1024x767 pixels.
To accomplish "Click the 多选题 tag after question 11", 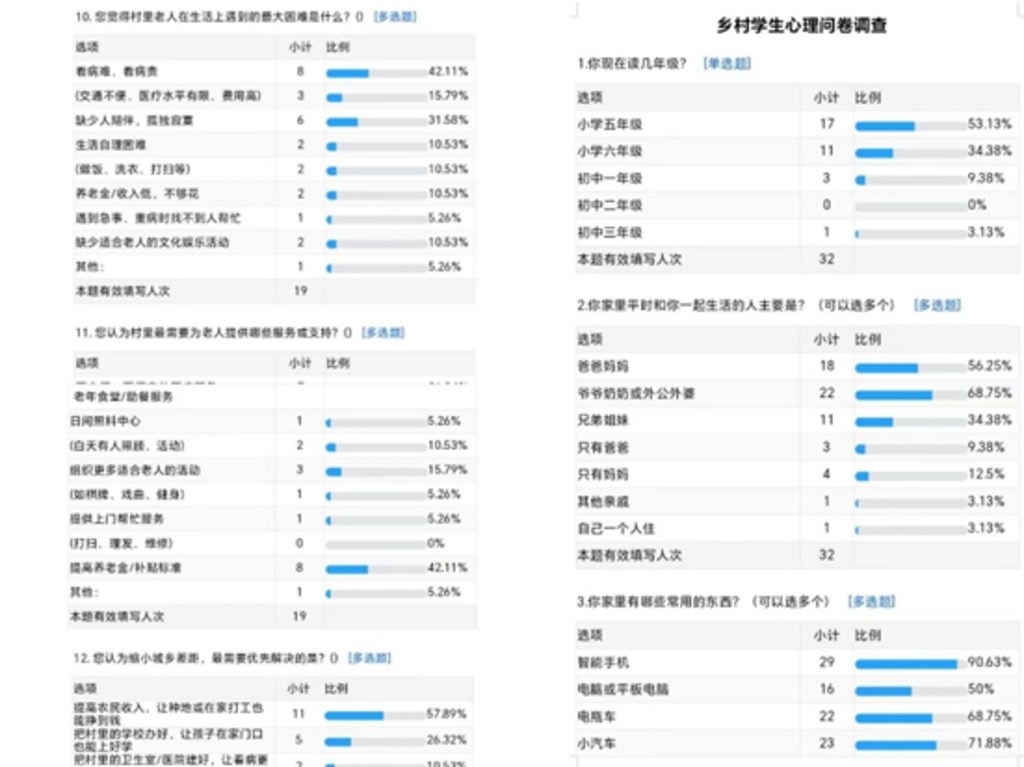I will point(383,332).
